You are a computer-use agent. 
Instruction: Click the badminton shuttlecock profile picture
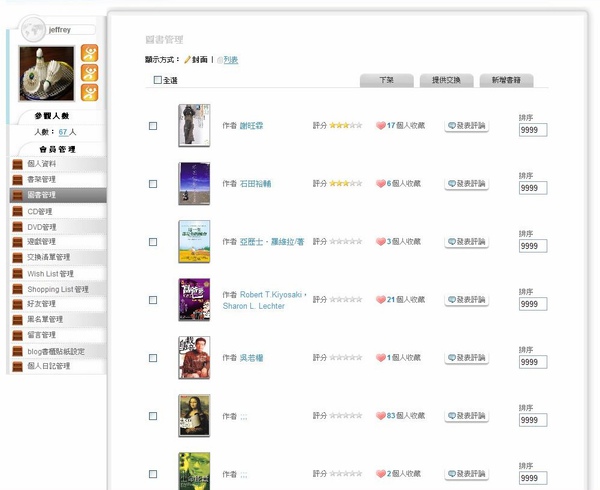[47, 73]
